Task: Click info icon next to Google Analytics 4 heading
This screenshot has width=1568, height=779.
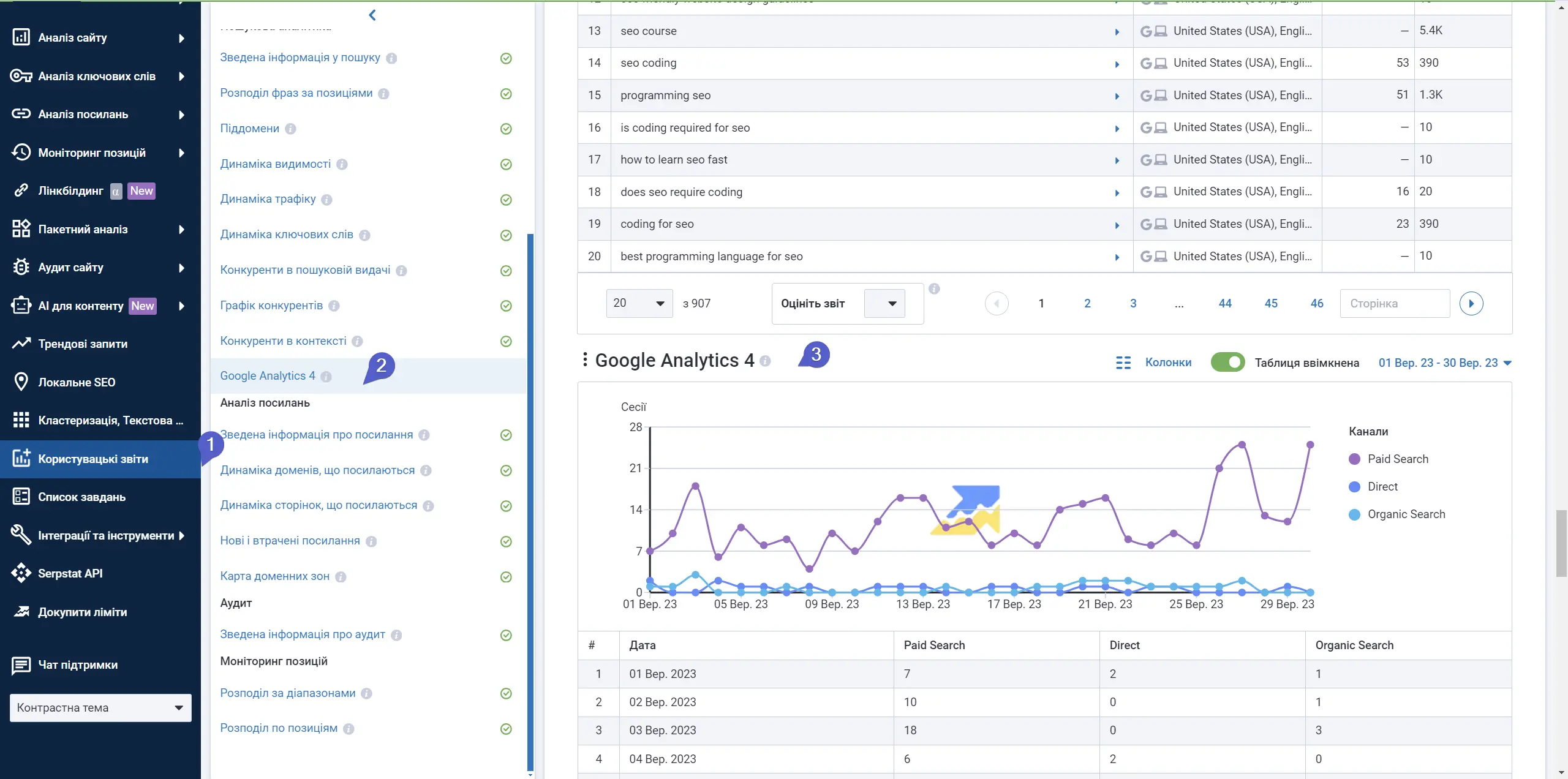Action: 765,361
